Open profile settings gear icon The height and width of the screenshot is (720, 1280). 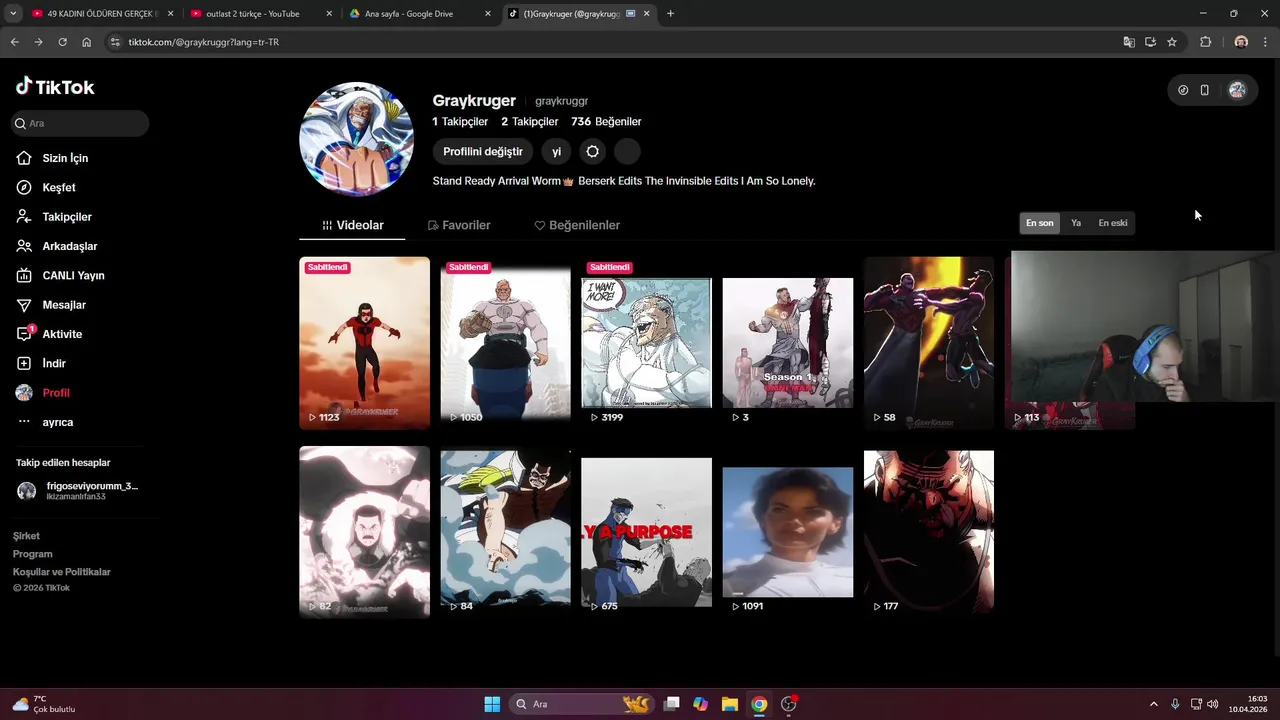click(593, 152)
